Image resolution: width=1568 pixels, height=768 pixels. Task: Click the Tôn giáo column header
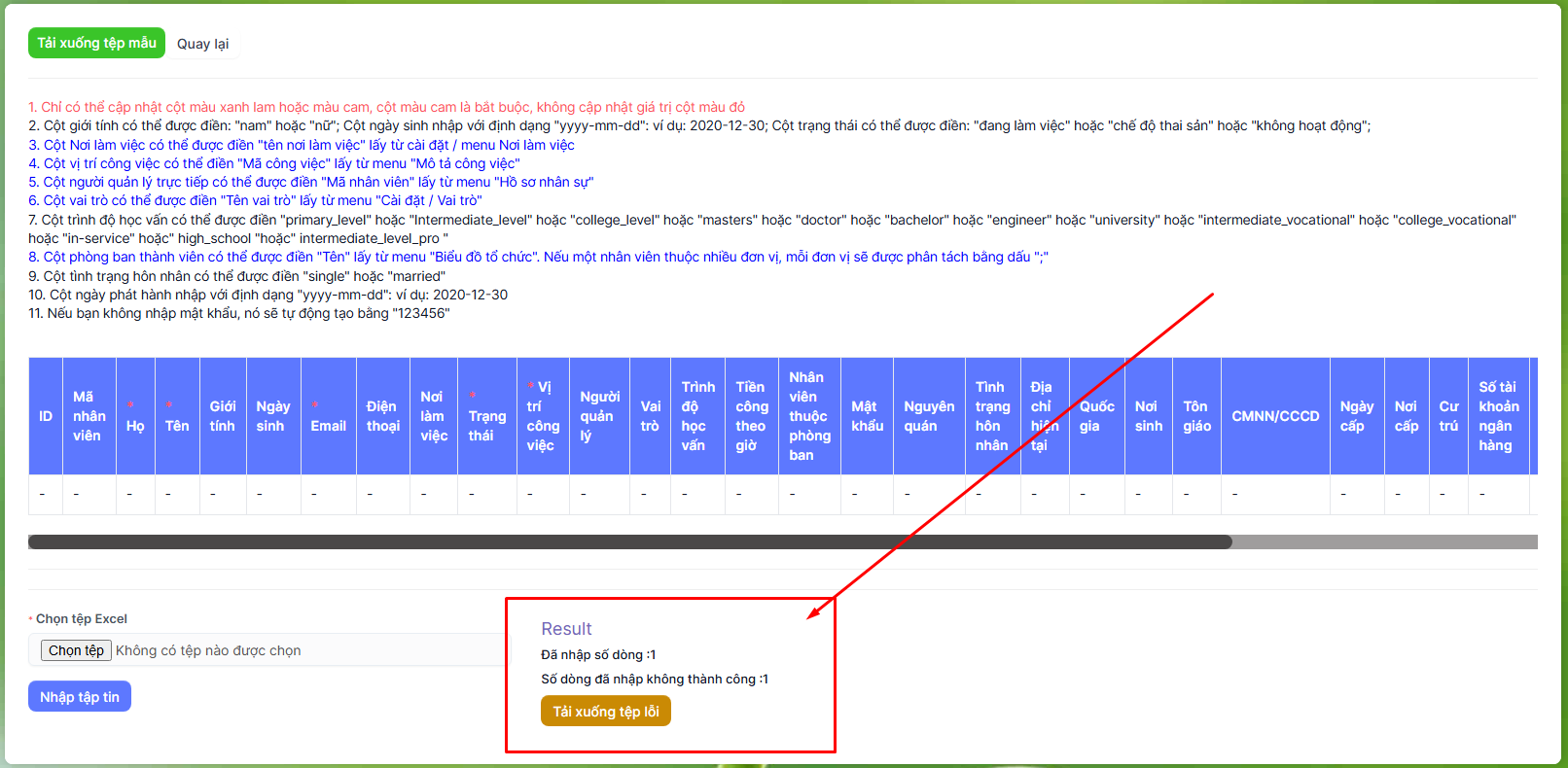1196,416
